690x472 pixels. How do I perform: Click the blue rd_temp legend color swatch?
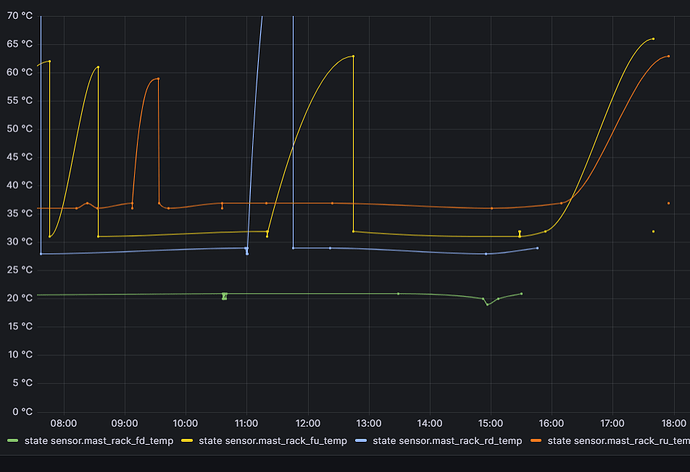[361, 440]
